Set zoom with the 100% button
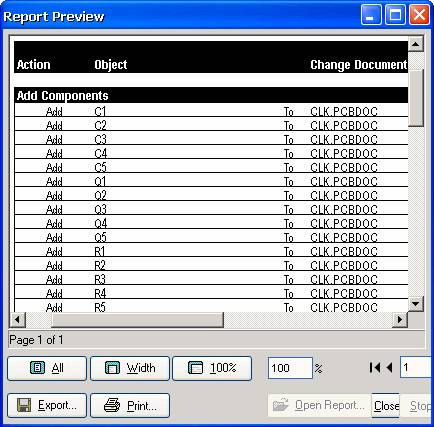 click(212, 368)
